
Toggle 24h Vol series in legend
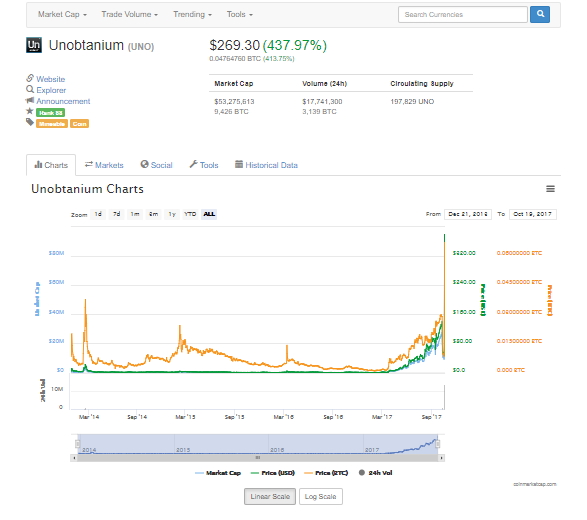click(x=375, y=473)
